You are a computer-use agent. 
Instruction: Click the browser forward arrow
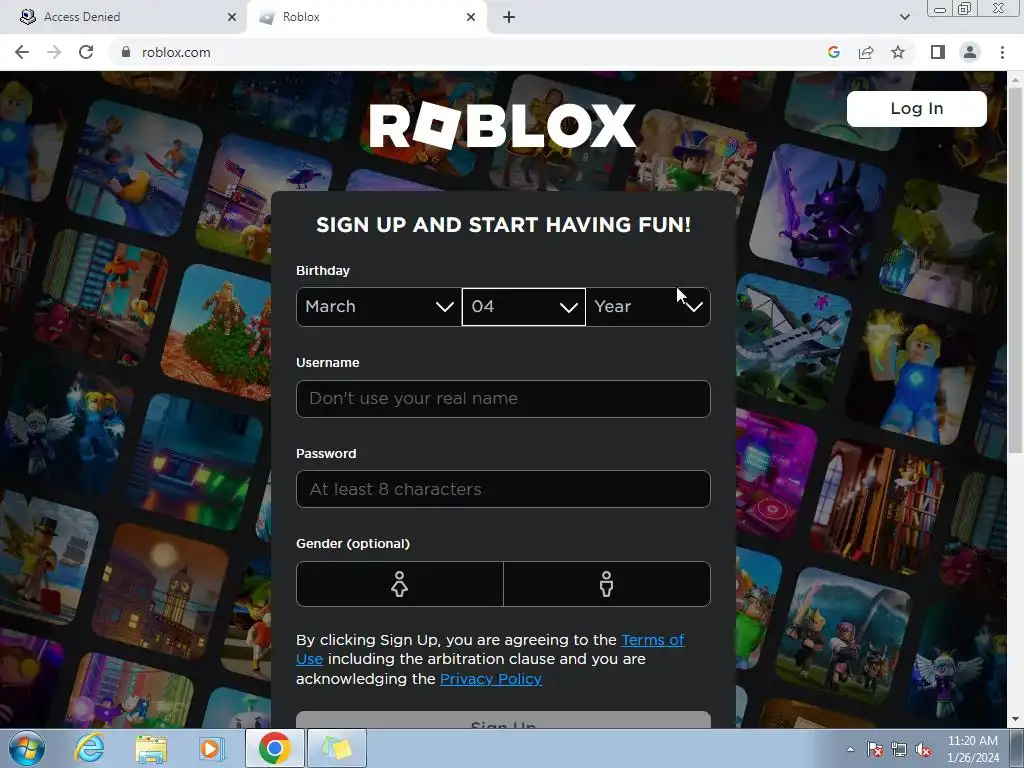54,52
